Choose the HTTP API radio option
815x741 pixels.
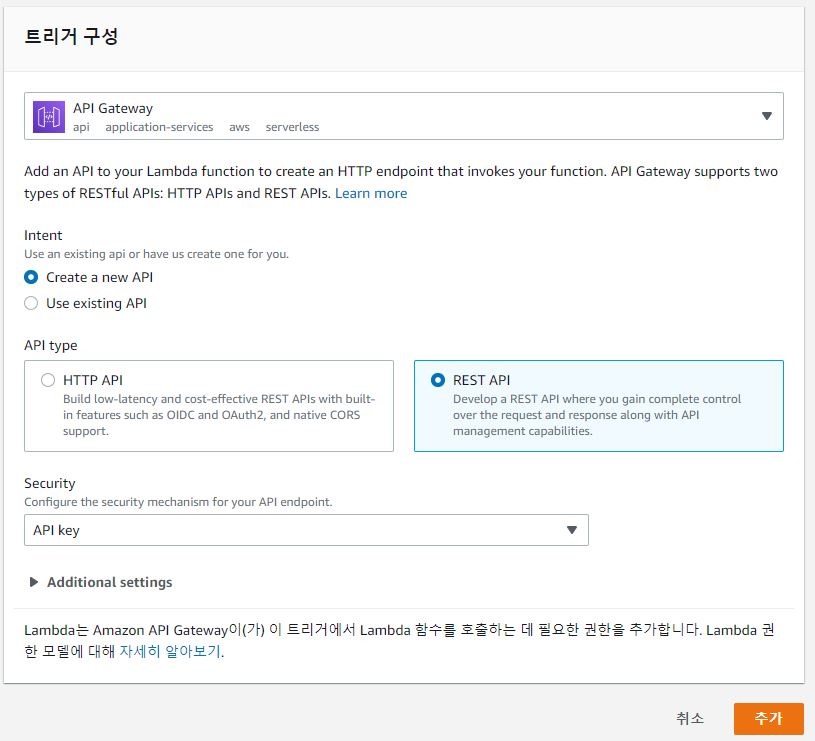(x=48, y=380)
